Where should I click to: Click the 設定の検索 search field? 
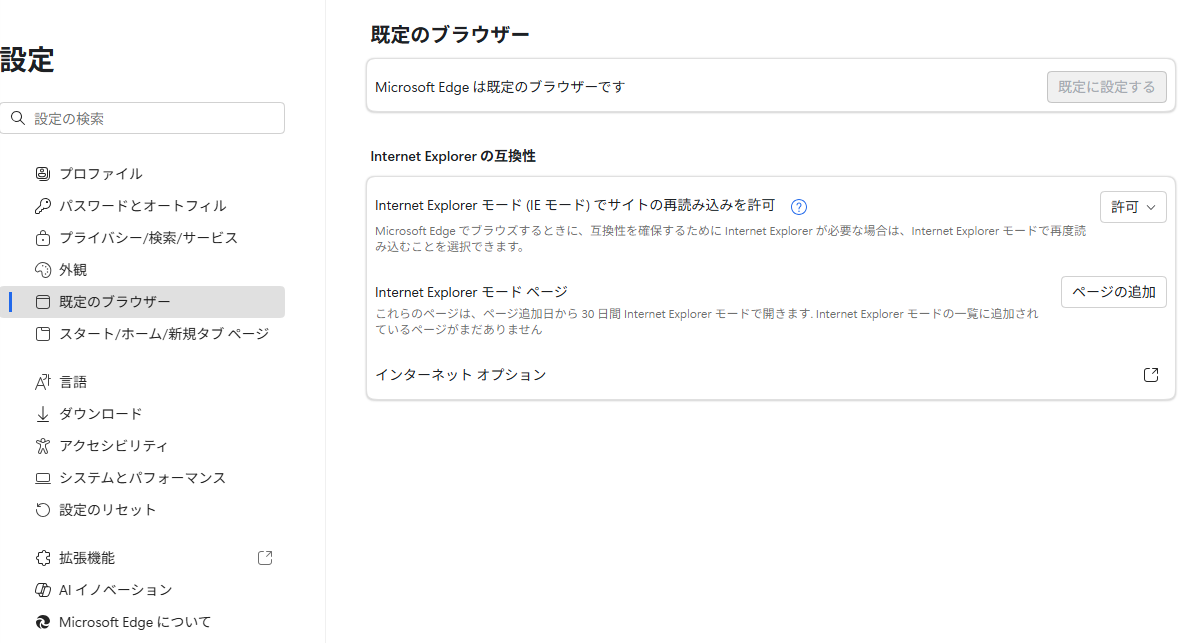pyautogui.click(x=150, y=118)
